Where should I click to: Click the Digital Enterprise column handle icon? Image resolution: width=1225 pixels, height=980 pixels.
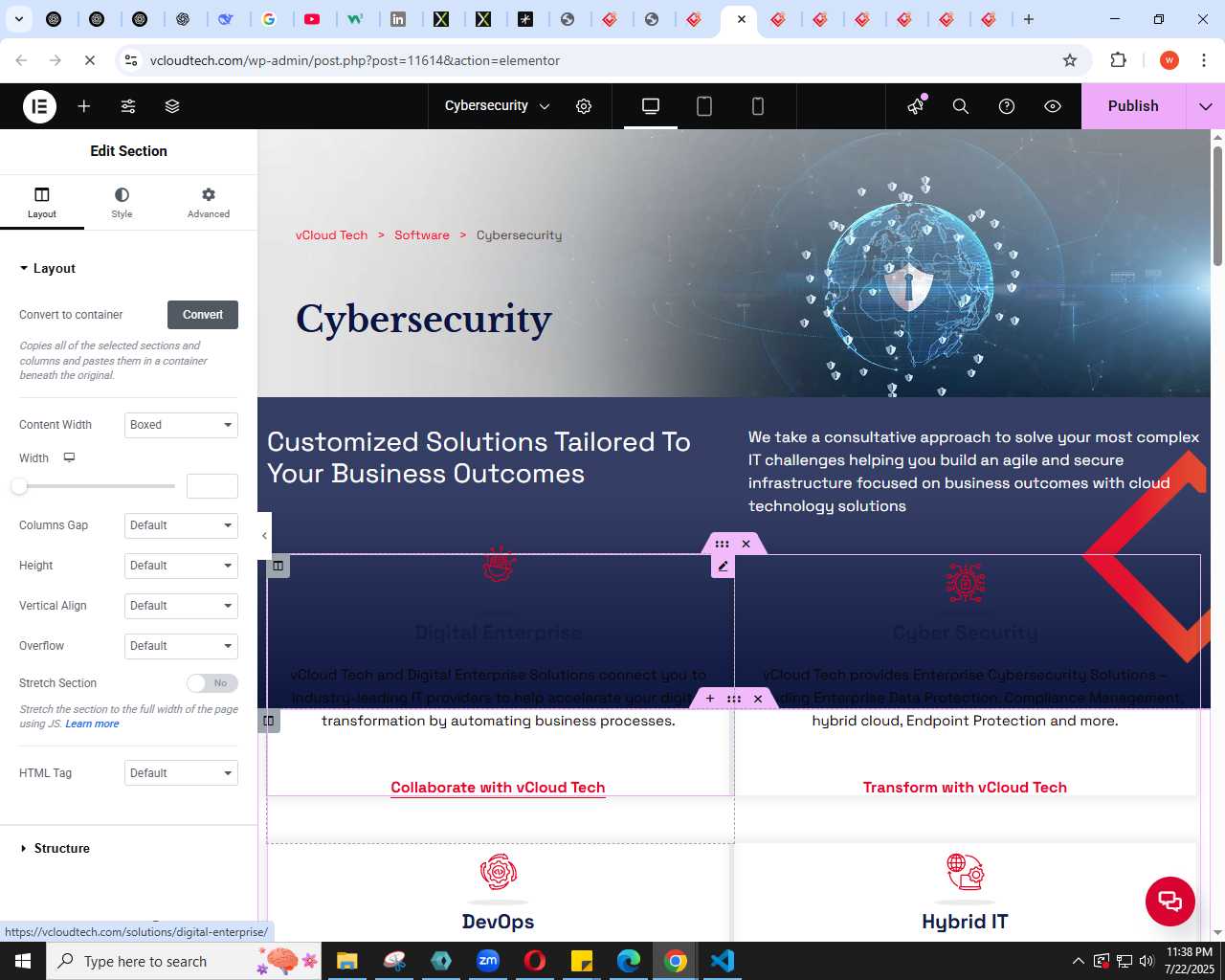point(278,566)
